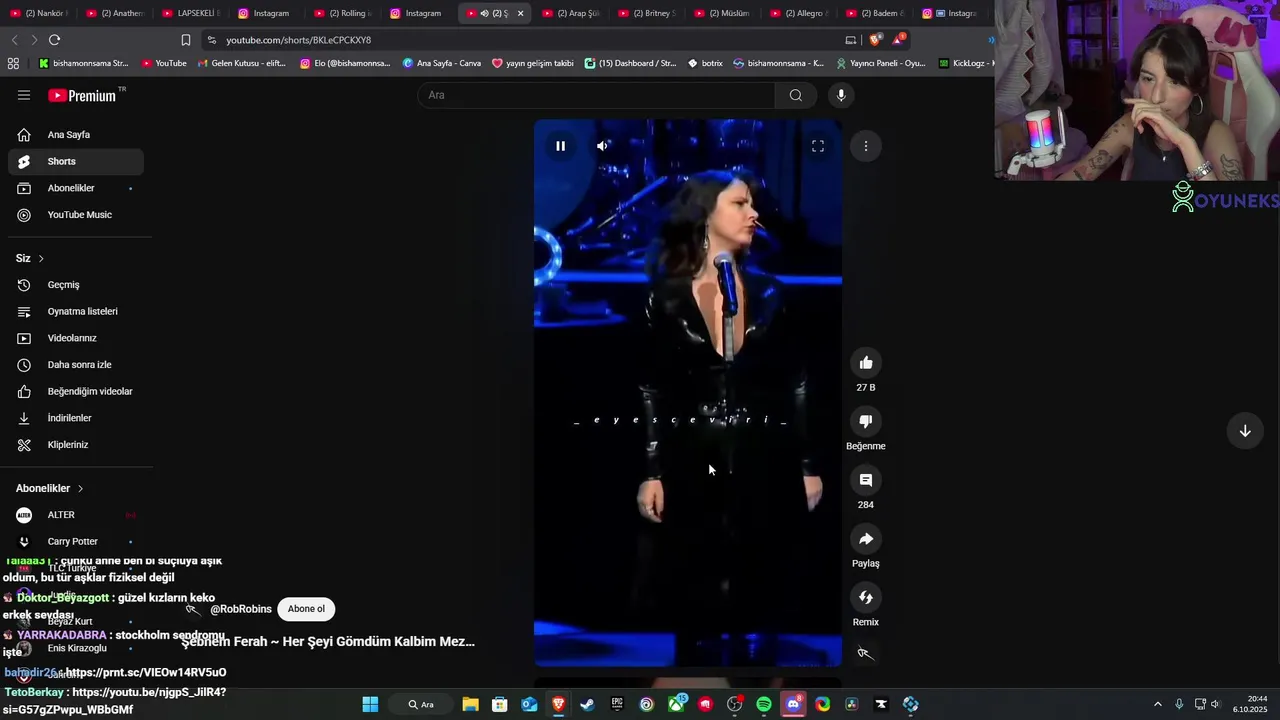Open Abonelikler in sidebar

click(76, 188)
